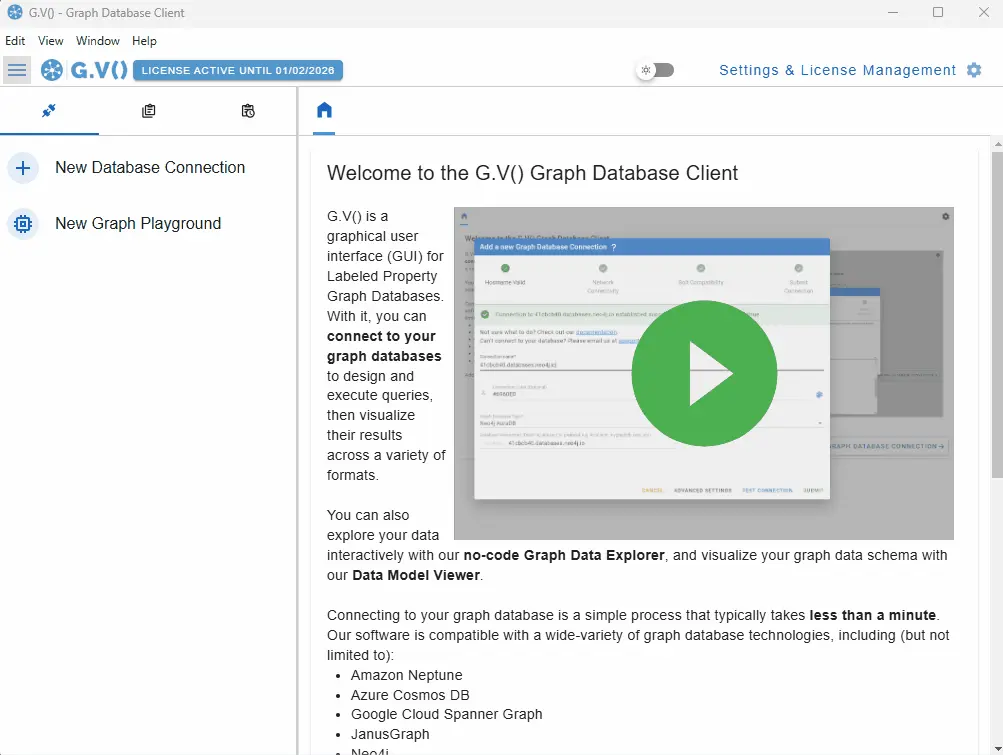The image size is (1003, 755).
Task: Open the Edit menu
Action: point(15,41)
